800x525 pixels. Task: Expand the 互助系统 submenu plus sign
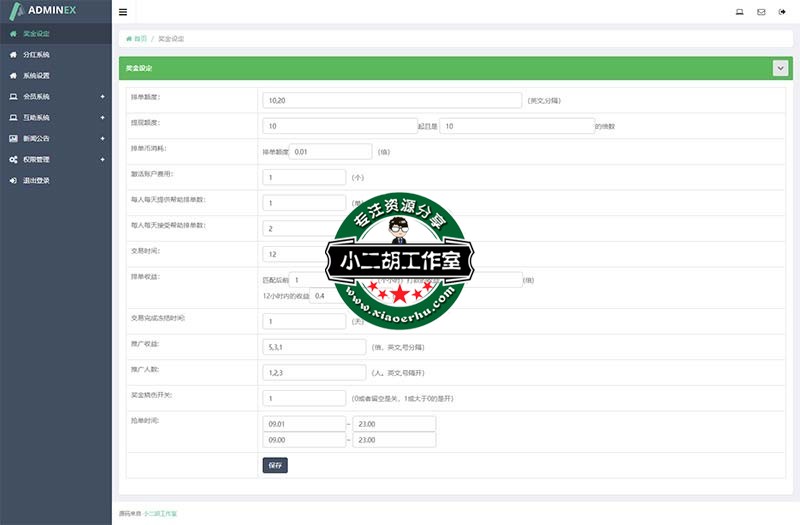[102, 117]
